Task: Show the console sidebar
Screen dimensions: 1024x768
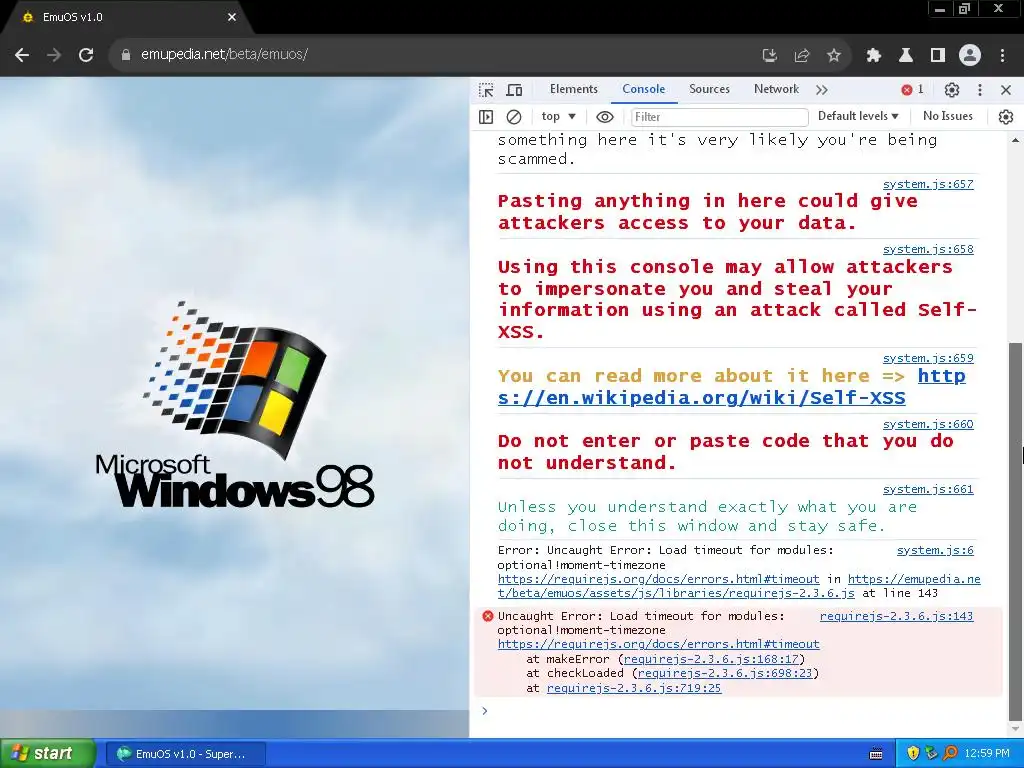Action: click(x=486, y=117)
